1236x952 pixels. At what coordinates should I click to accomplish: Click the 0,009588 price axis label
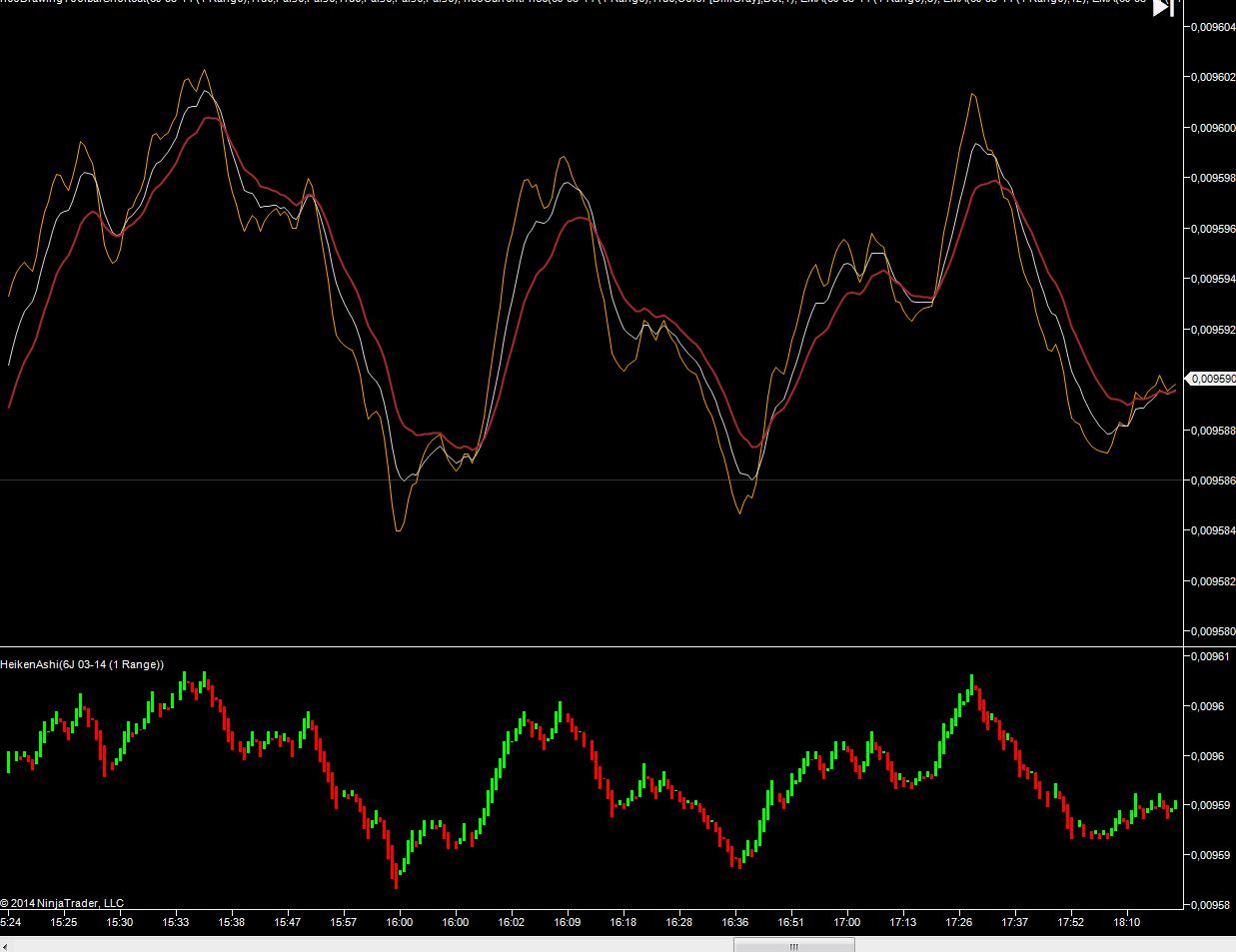(x=1213, y=431)
